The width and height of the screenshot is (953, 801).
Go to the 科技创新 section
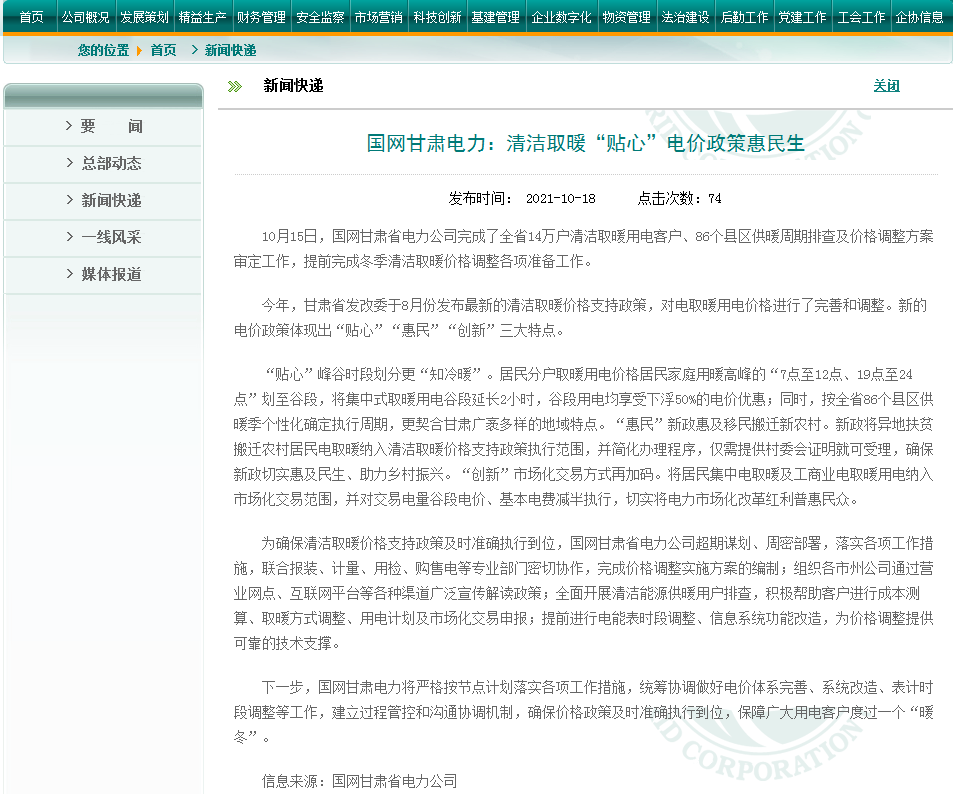pos(438,17)
